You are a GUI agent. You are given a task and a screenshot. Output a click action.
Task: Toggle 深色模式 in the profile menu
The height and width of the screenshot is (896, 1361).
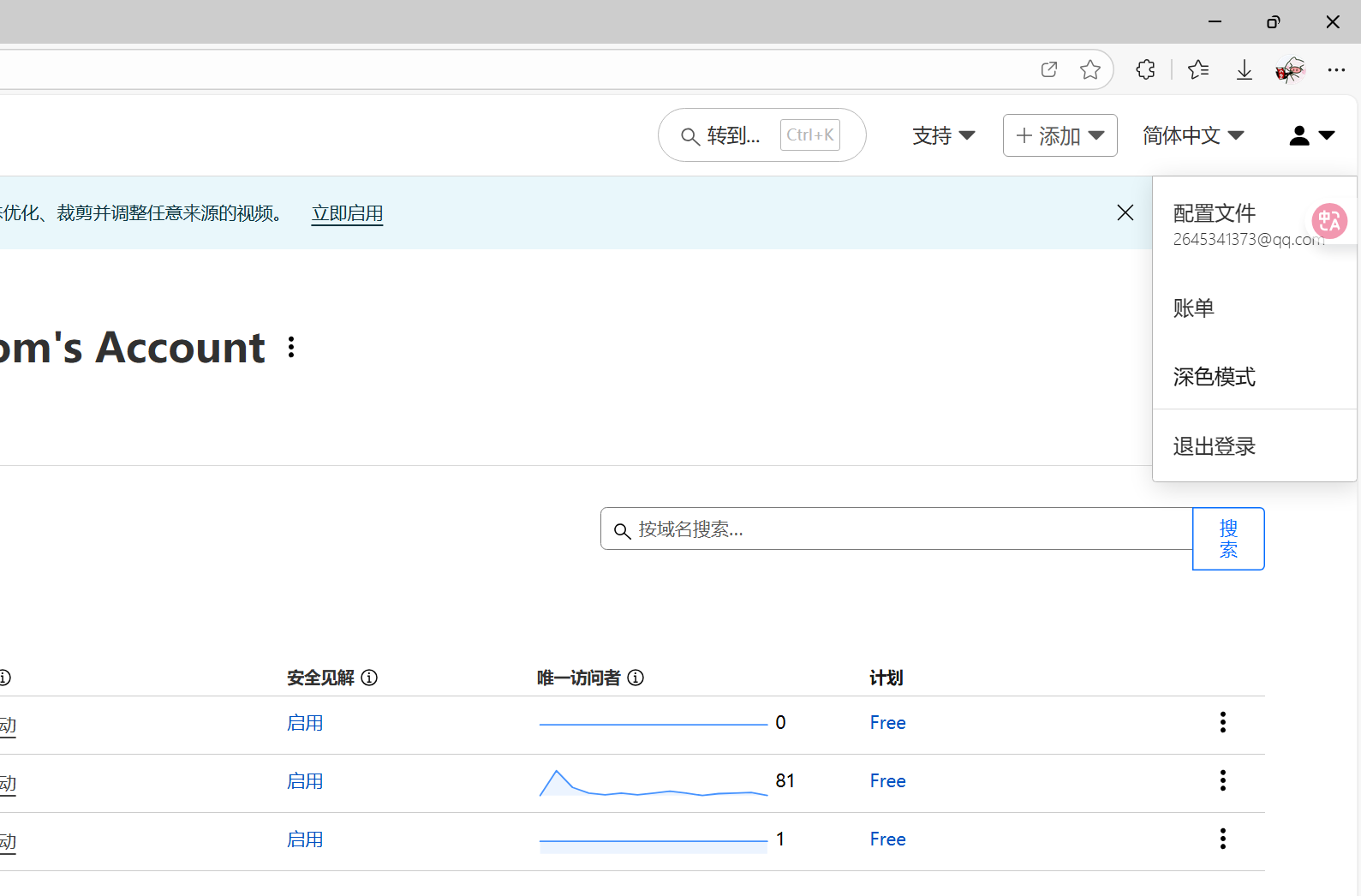tap(1214, 377)
